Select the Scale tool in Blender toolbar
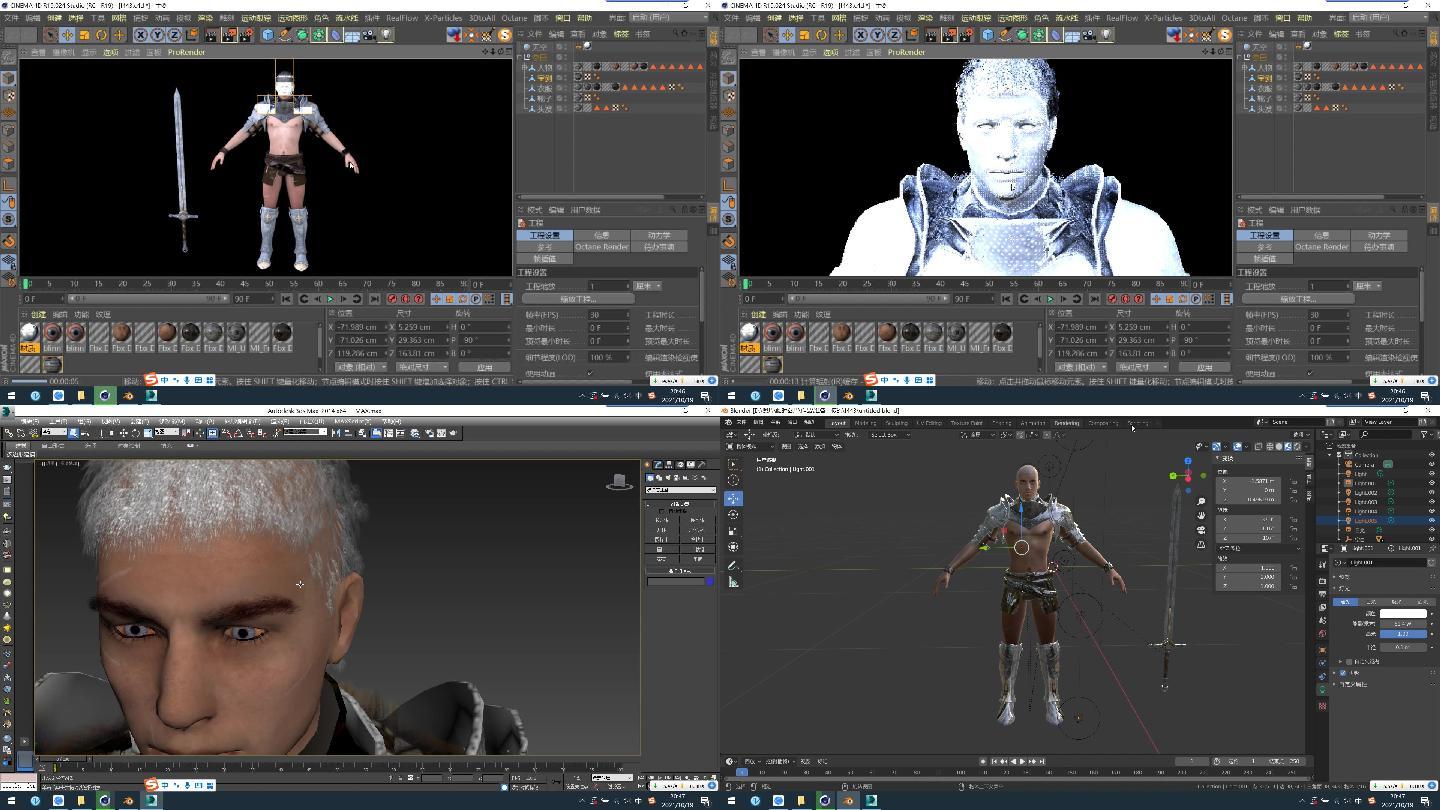The width and height of the screenshot is (1440, 810). click(733, 531)
